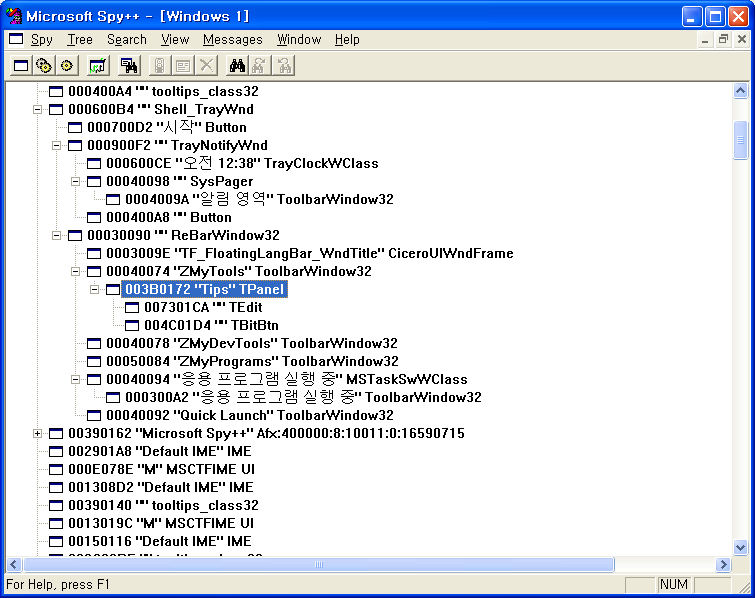The height and width of the screenshot is (598, 755).
Task: Click the binoculars Find icon in toolbar
Action: [x=238, y=66]
